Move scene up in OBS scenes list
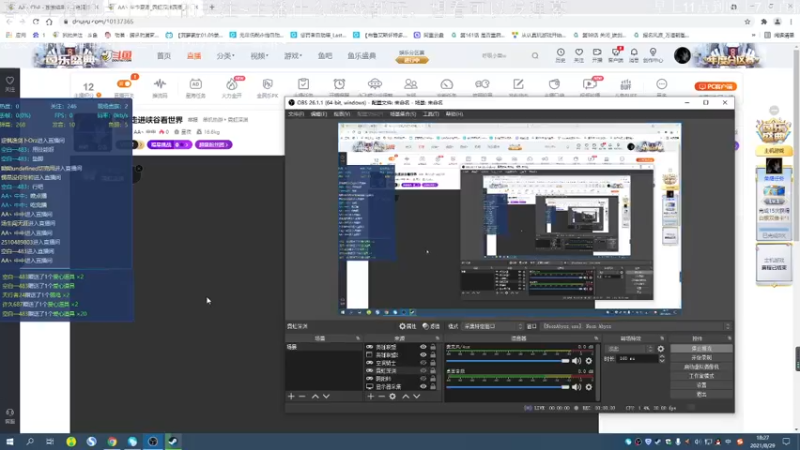800x450 pixels. click(315, 396)
